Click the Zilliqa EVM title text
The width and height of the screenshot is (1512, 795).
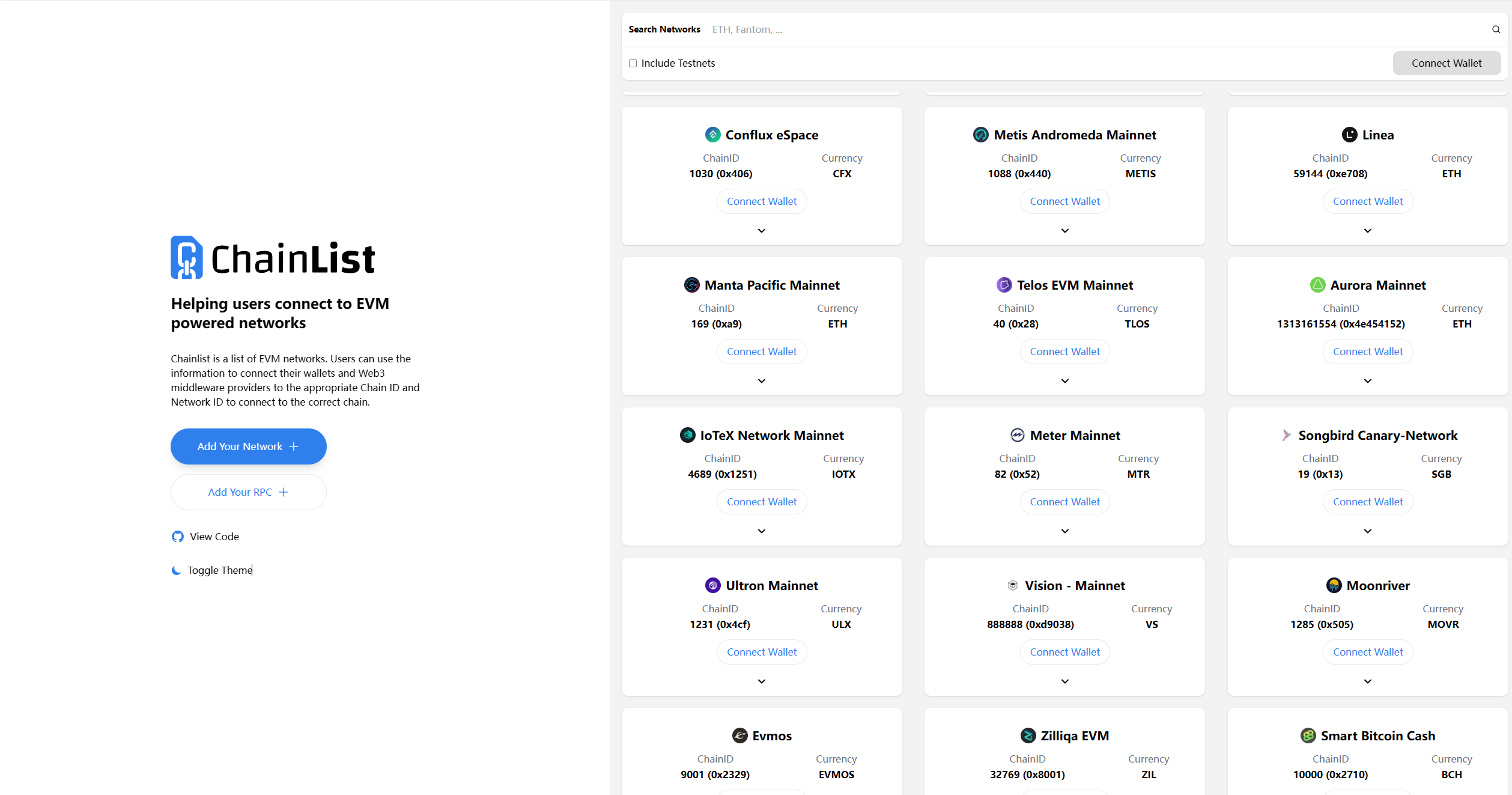[x=1075, y=736]
